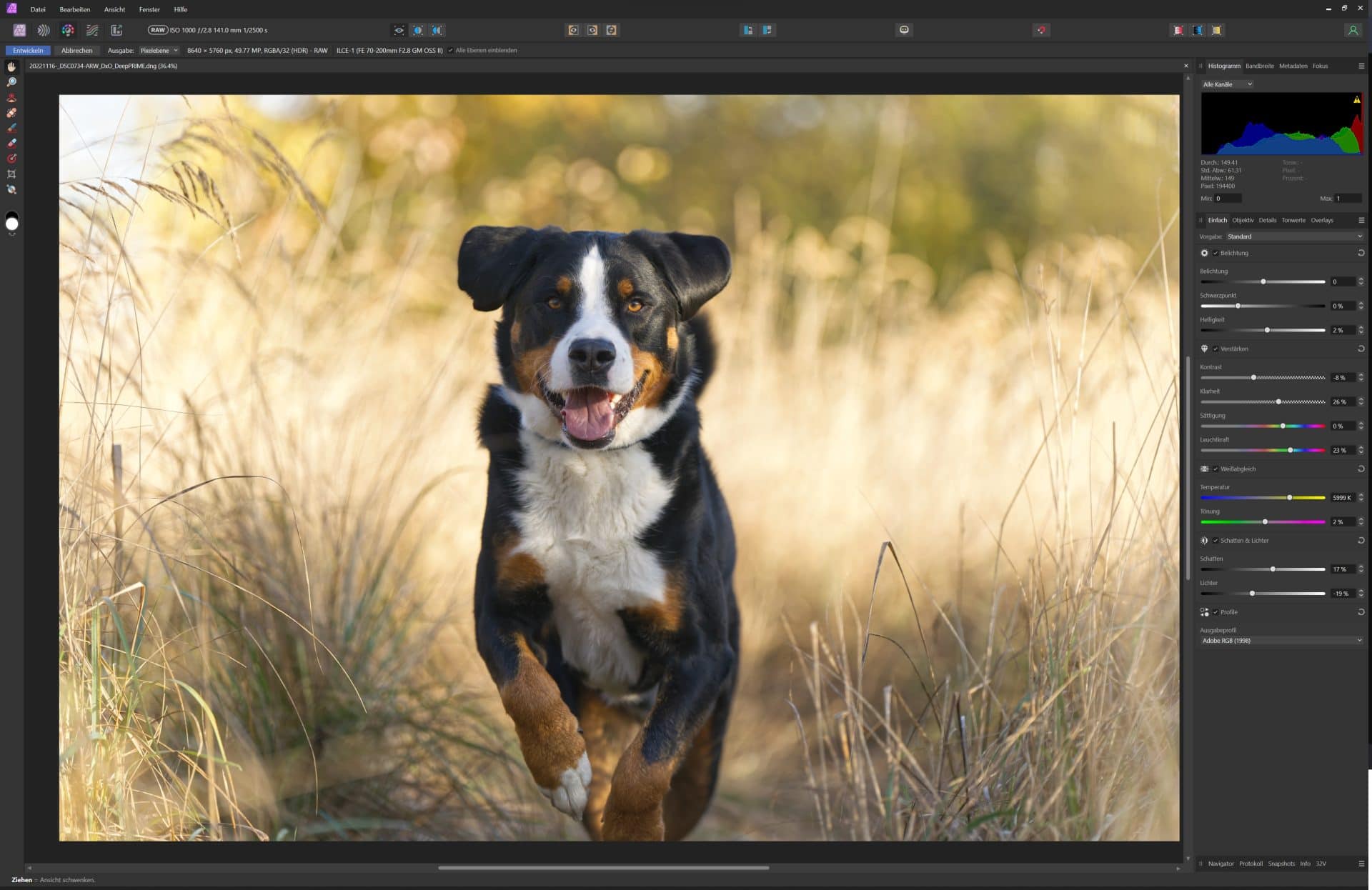Open the Einfach panel options menu
Screen dimensions: 1372x890
pyautogui.click(x=1361, y=220)
